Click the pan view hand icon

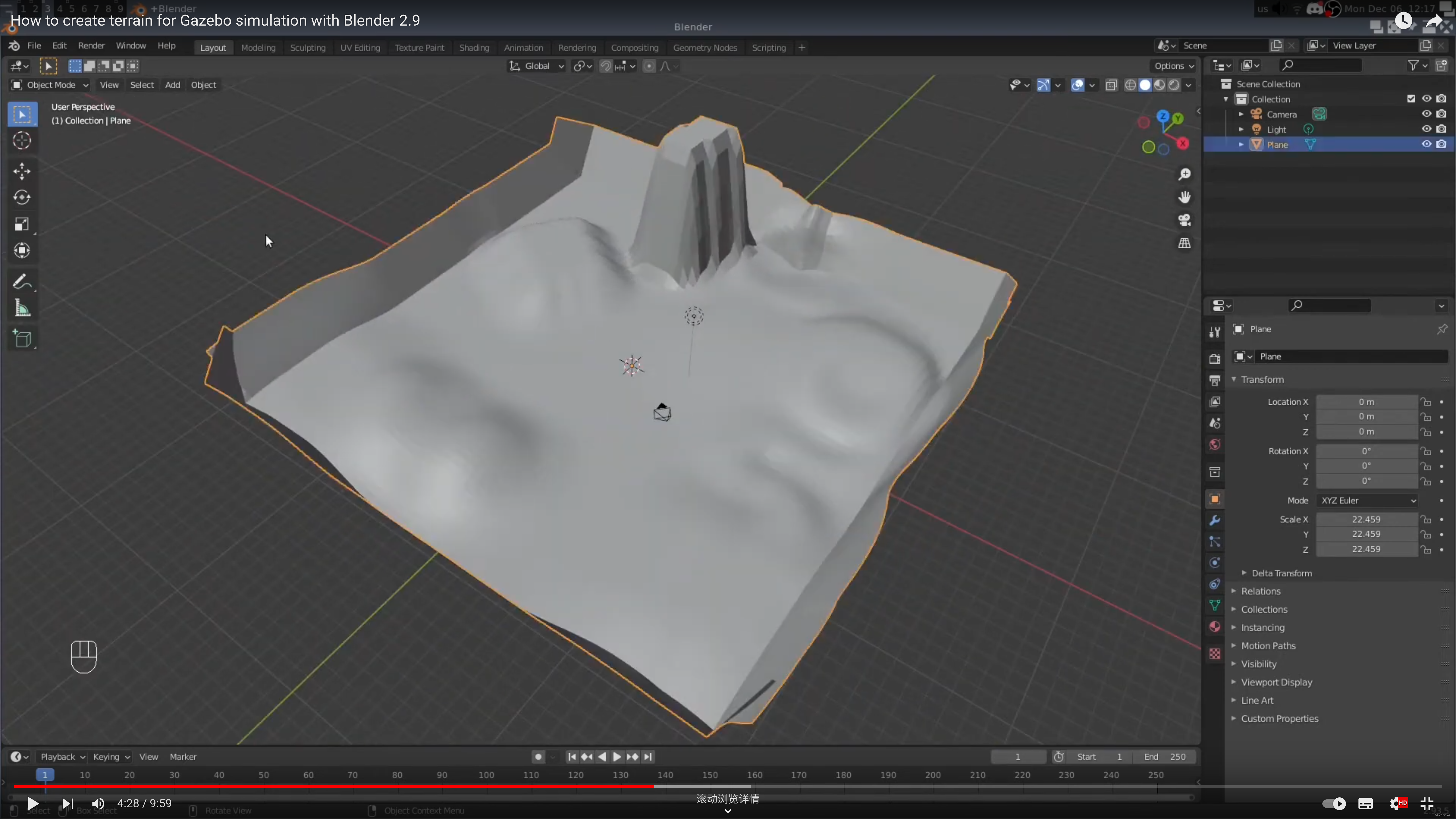1184,197
